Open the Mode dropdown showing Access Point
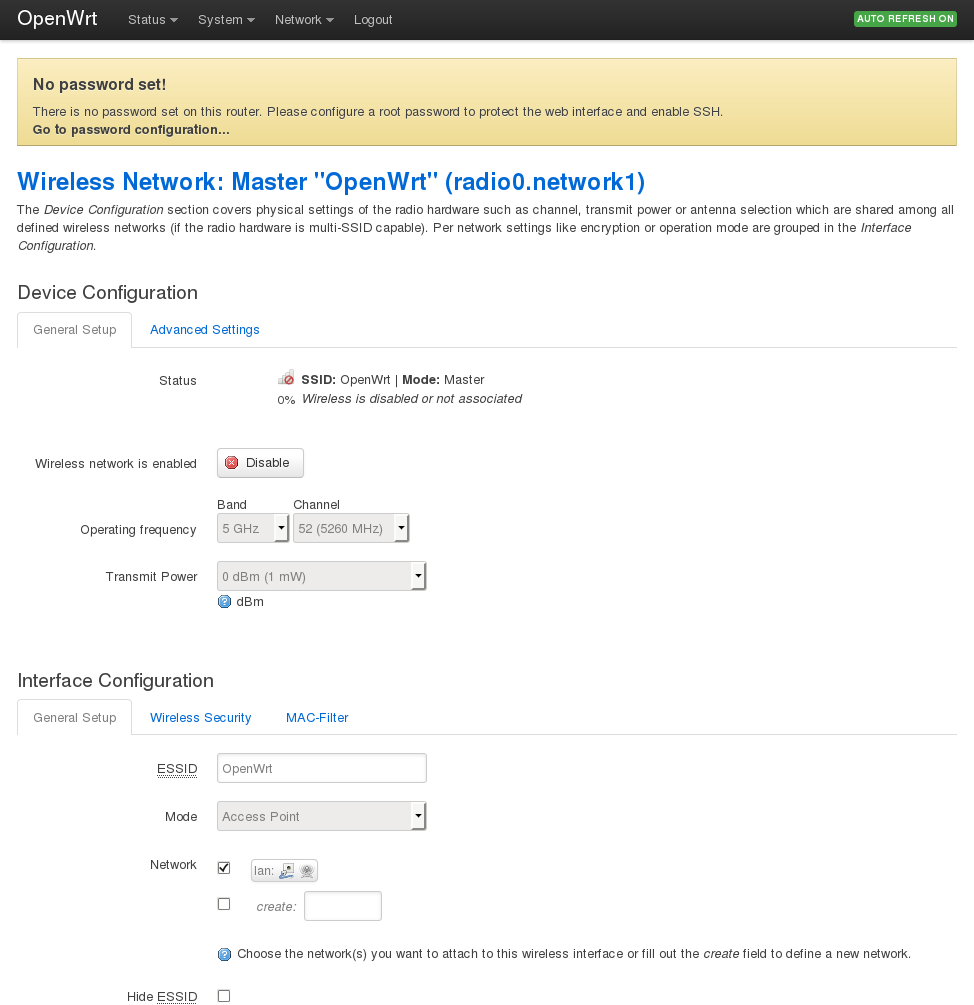974x1005 pixels. 322,816
